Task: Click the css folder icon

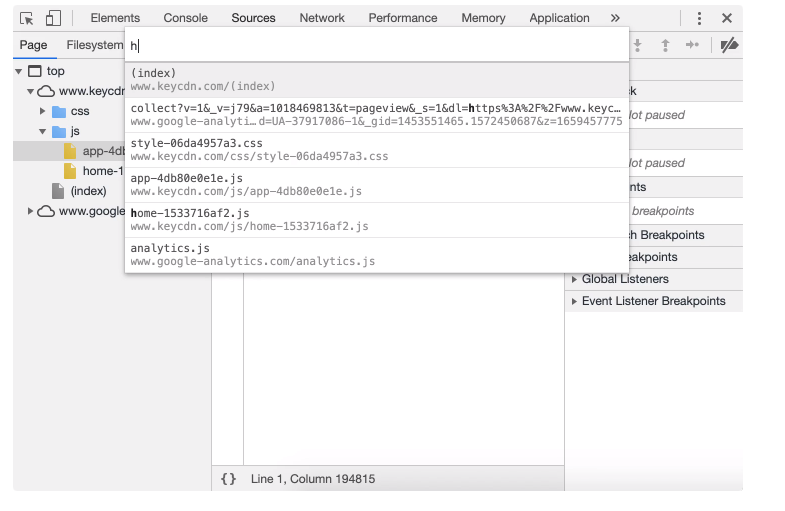Action: click(x=59, y=111)
